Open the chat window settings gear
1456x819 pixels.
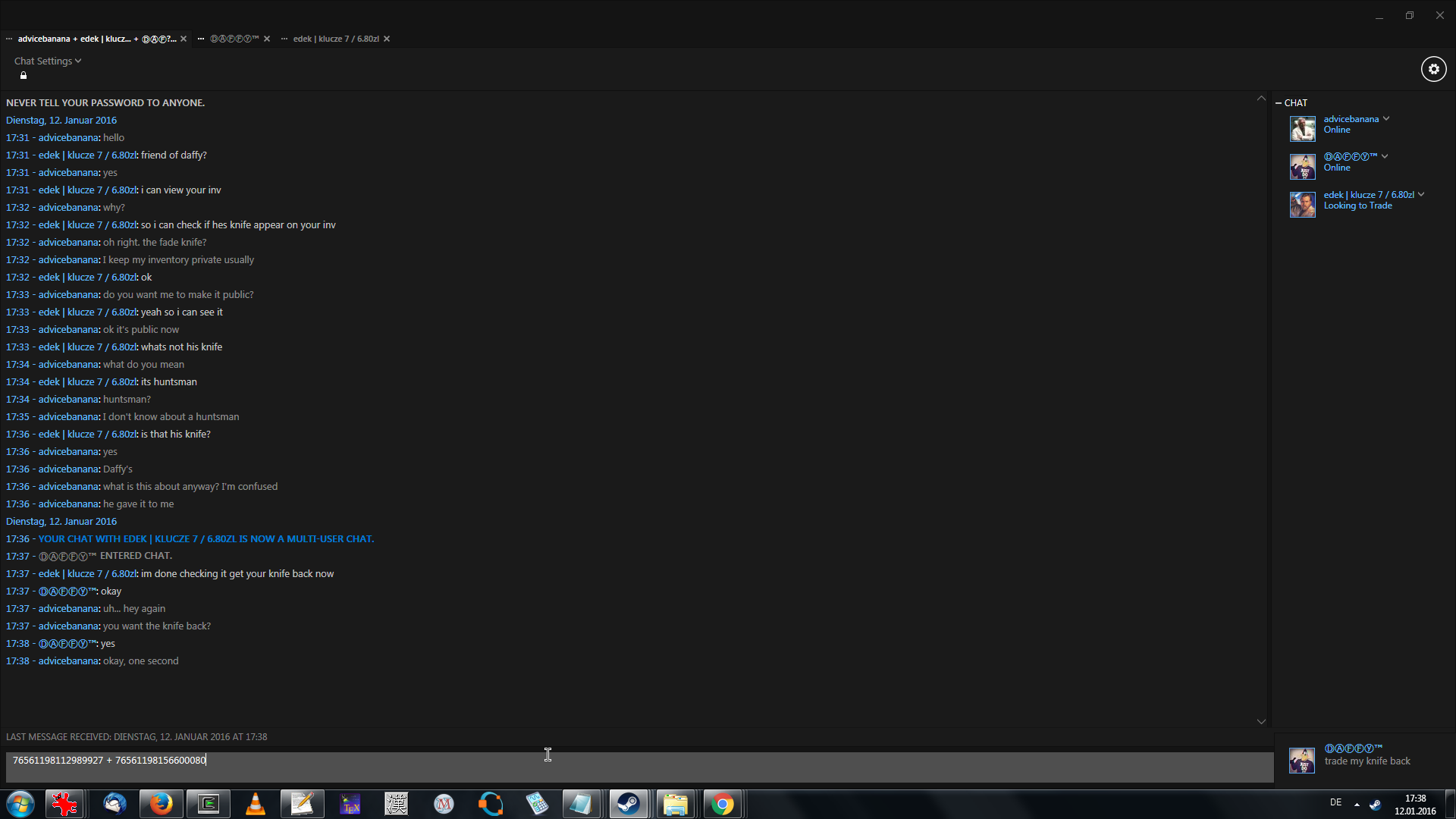1433,69
